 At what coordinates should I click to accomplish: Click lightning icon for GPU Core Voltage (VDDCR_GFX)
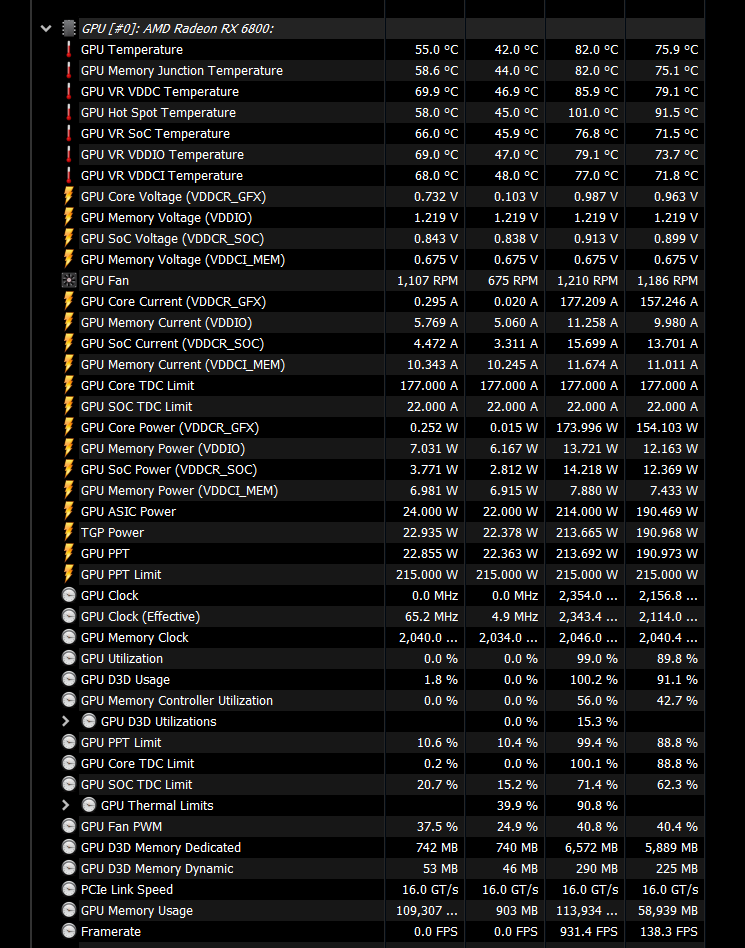pyautogui.click(x=69, y=196)
